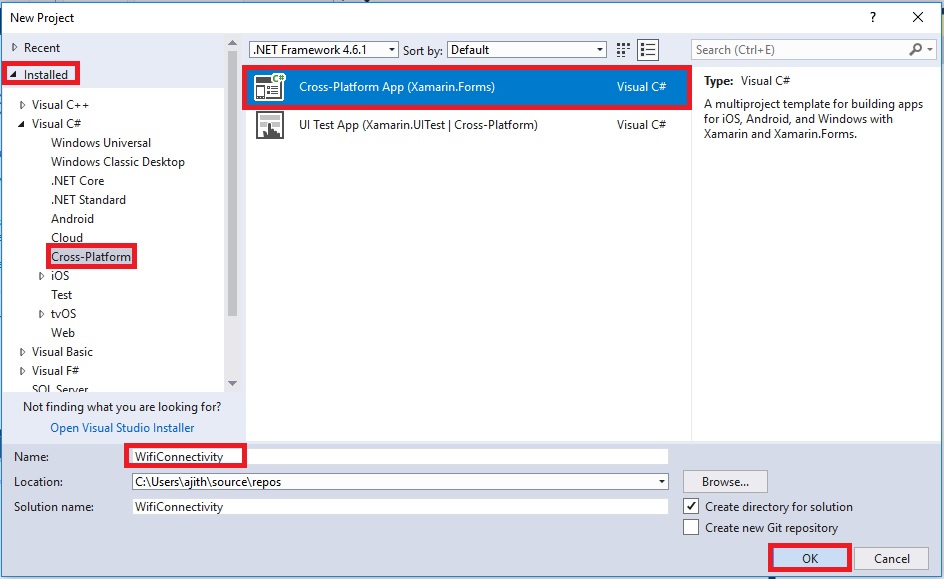This screenshot has width=944, height=579.
Task: Click the Solution name input field
Action: [x=400, y=507]
